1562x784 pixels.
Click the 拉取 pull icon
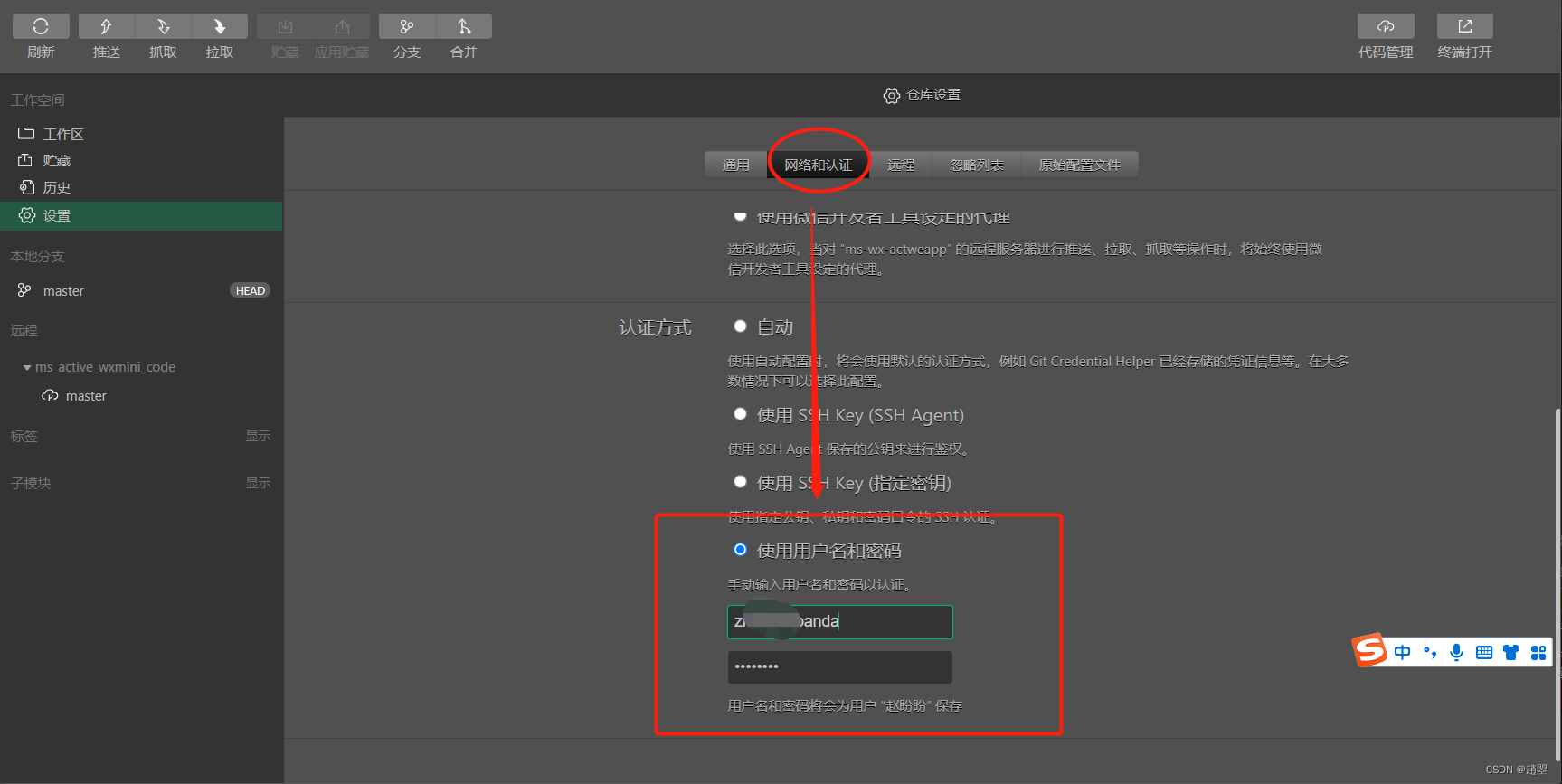point(220,26)
